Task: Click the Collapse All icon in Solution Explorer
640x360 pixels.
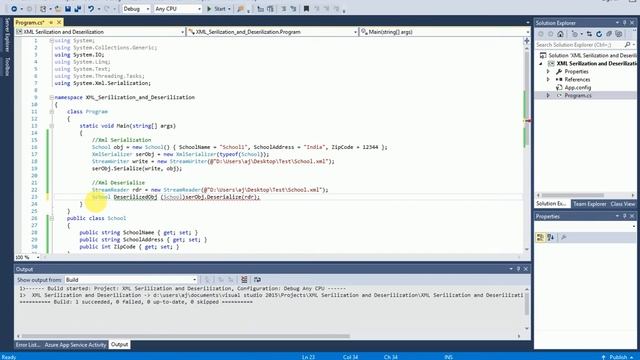Action: tap(609, 34)
